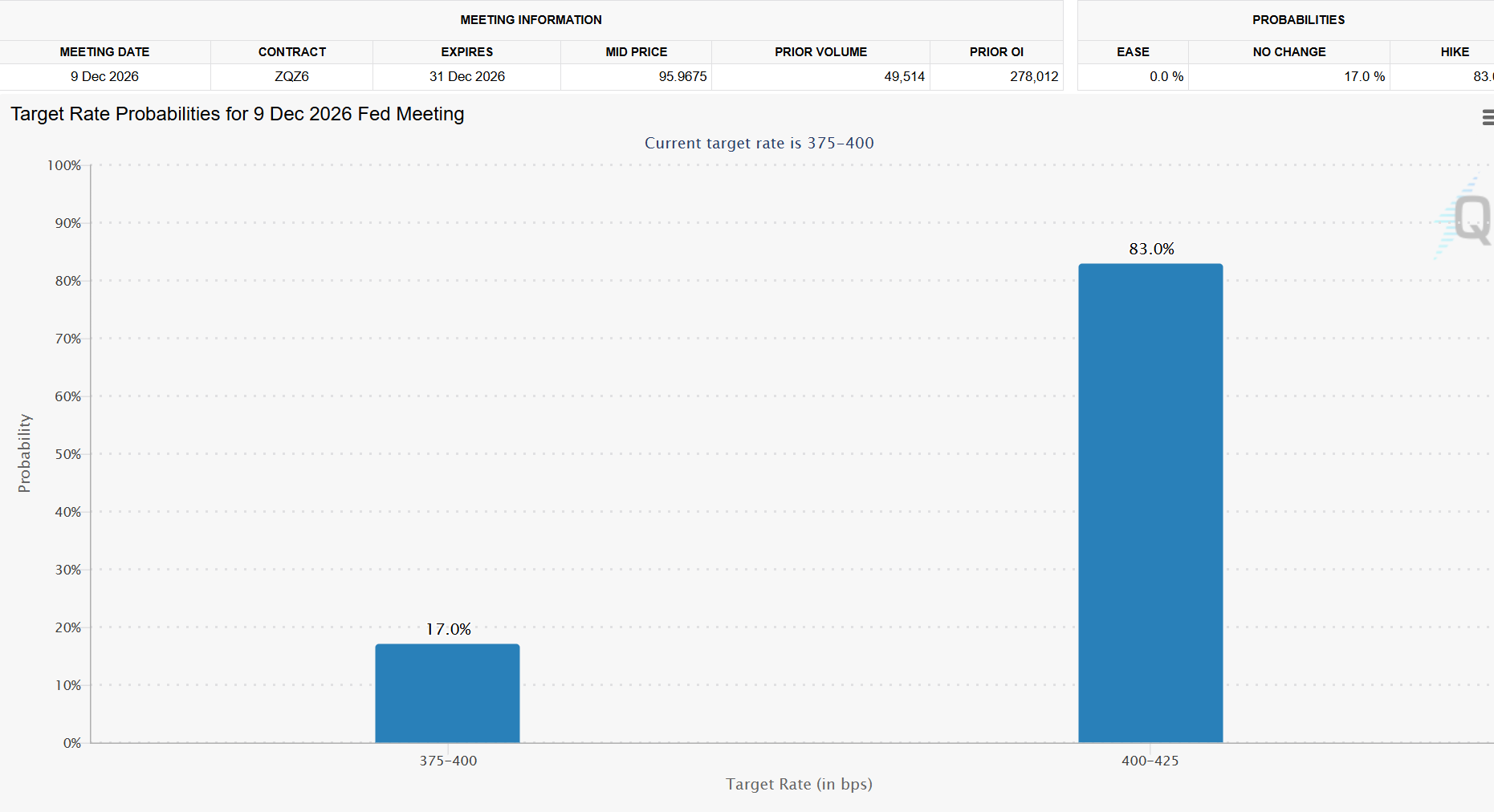
Task: Click the 49,514 prior volume value
Action: pyautogui.click(x=904, y=77)
